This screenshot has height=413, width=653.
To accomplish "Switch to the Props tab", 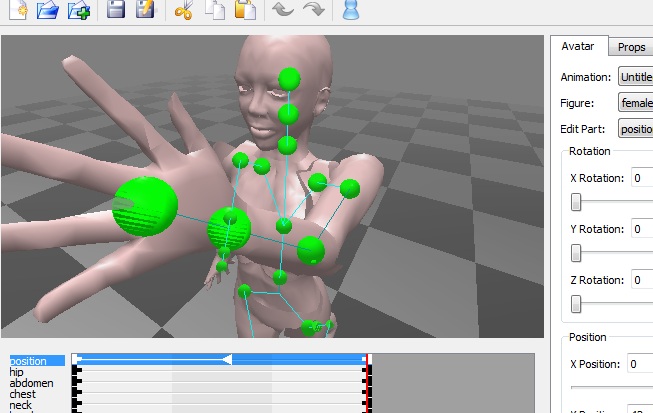I will [631, 47].
